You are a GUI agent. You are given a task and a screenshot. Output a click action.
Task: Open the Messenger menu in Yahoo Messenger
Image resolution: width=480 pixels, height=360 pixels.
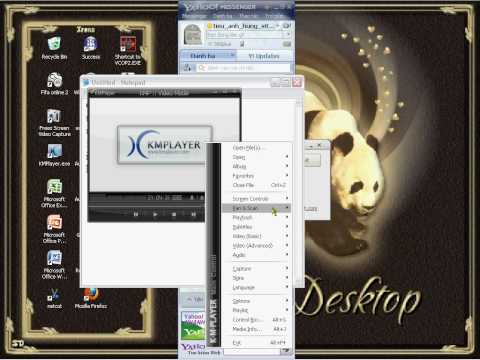(194, 16)
